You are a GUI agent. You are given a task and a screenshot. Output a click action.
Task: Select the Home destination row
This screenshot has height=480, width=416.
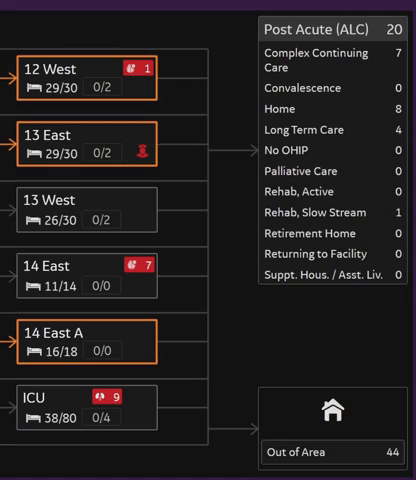tap(333, 109)
